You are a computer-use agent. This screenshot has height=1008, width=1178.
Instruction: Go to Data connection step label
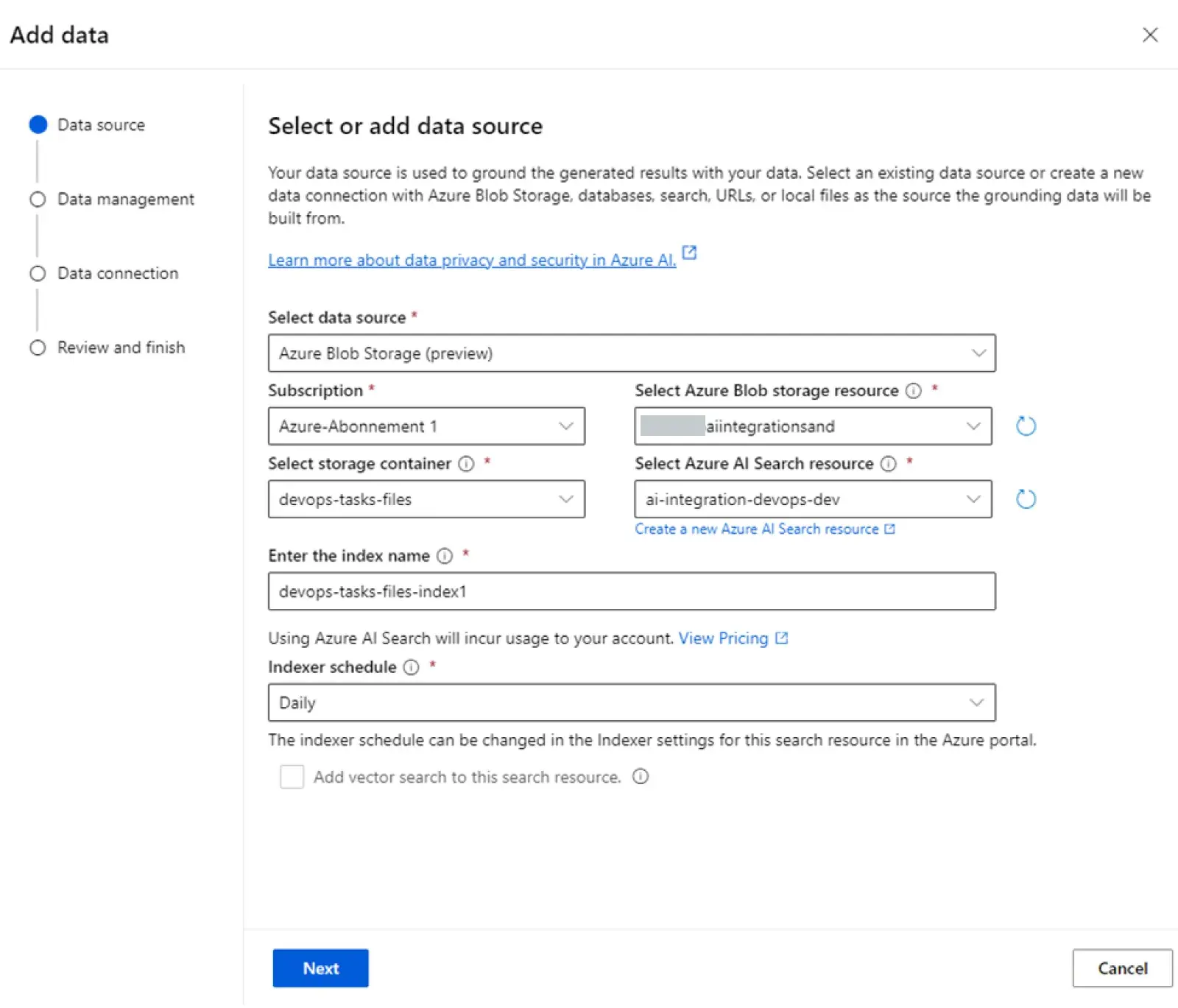[118, 274]
